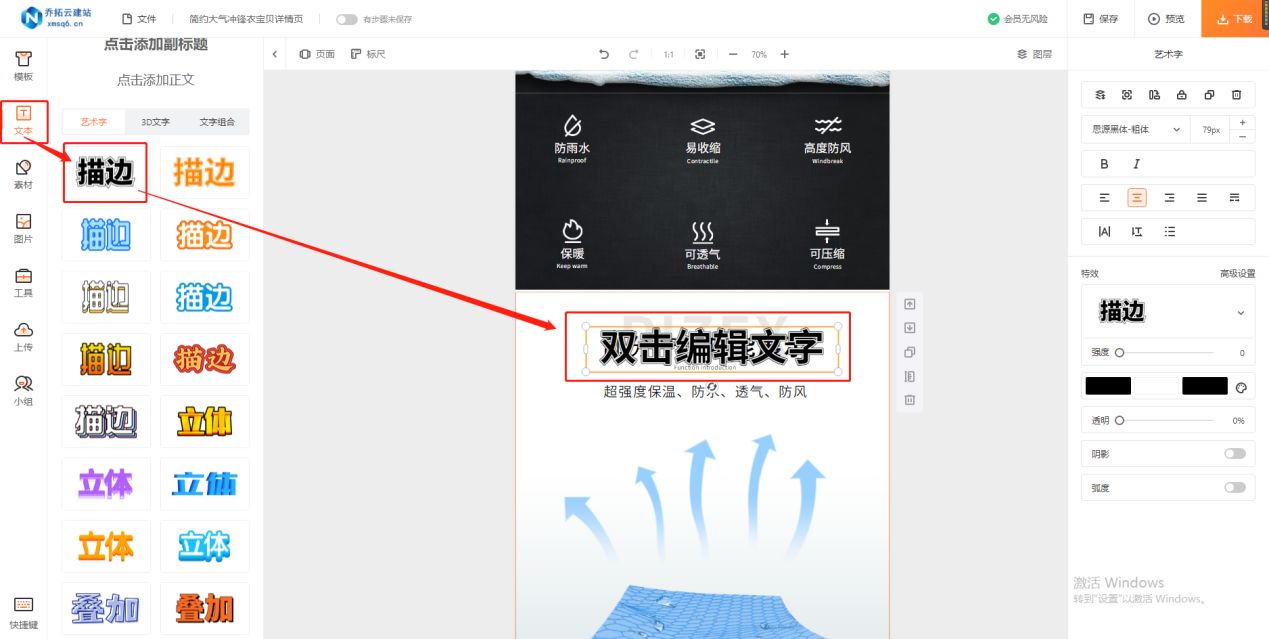
Task: Click the 下载 download button
Action: [x=1234, y=18]
